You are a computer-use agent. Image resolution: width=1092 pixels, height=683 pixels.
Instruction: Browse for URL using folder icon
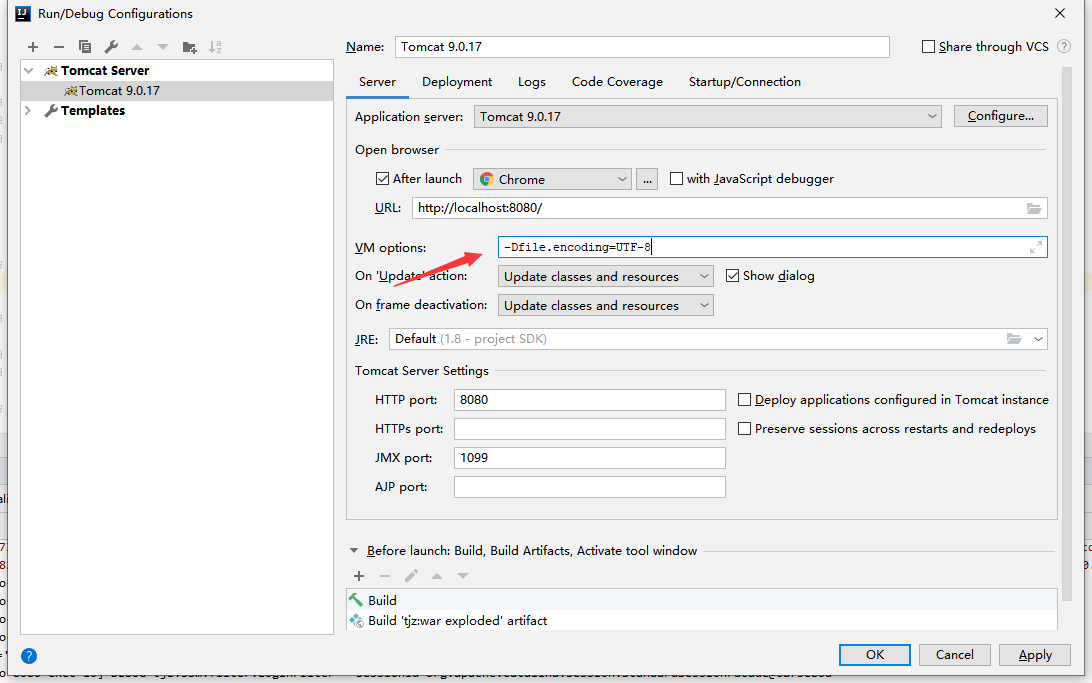(1034, 208)
